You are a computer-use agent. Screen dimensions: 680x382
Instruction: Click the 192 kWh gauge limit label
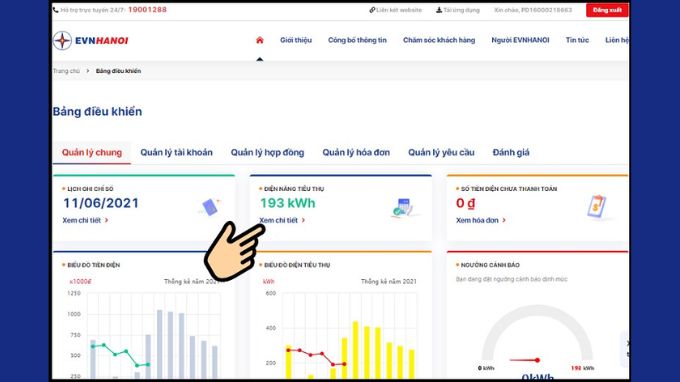582,368
